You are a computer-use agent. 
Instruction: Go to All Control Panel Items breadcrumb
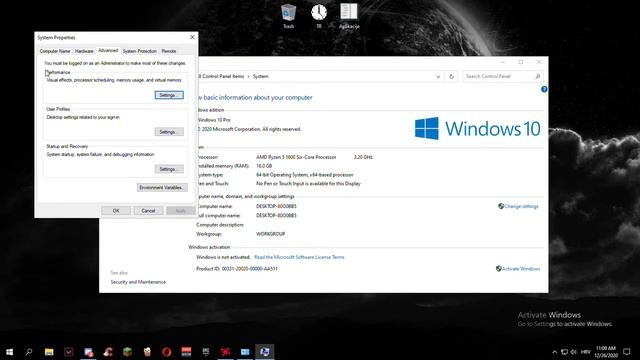click(x=221, y=76)
